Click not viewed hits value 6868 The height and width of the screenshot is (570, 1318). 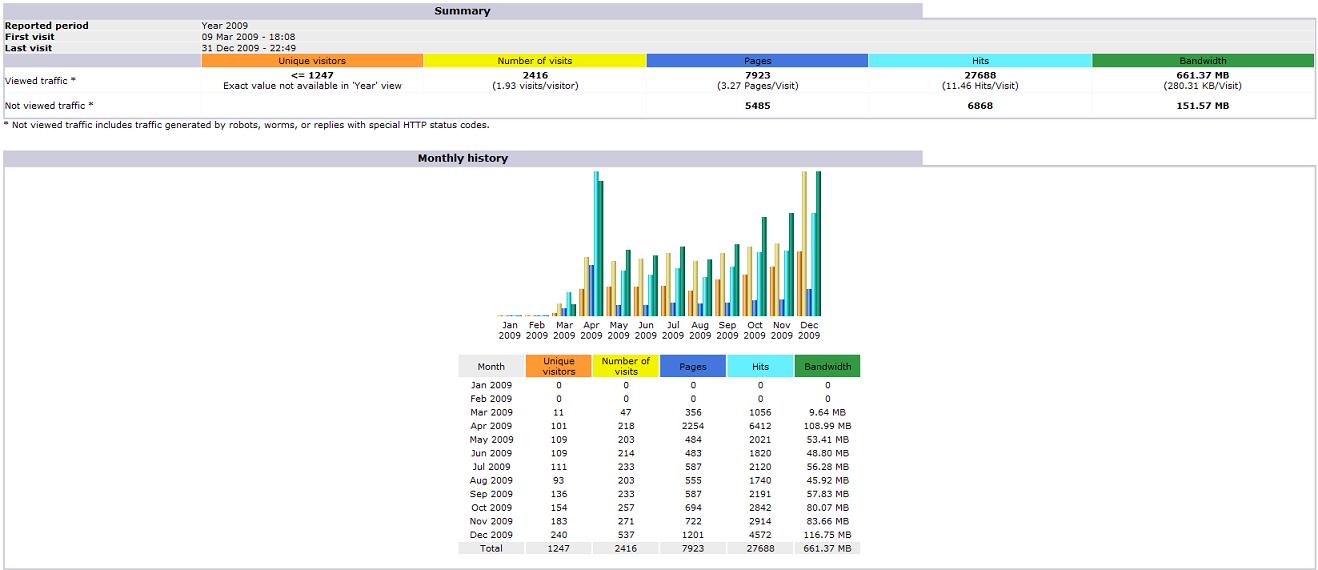980,105
